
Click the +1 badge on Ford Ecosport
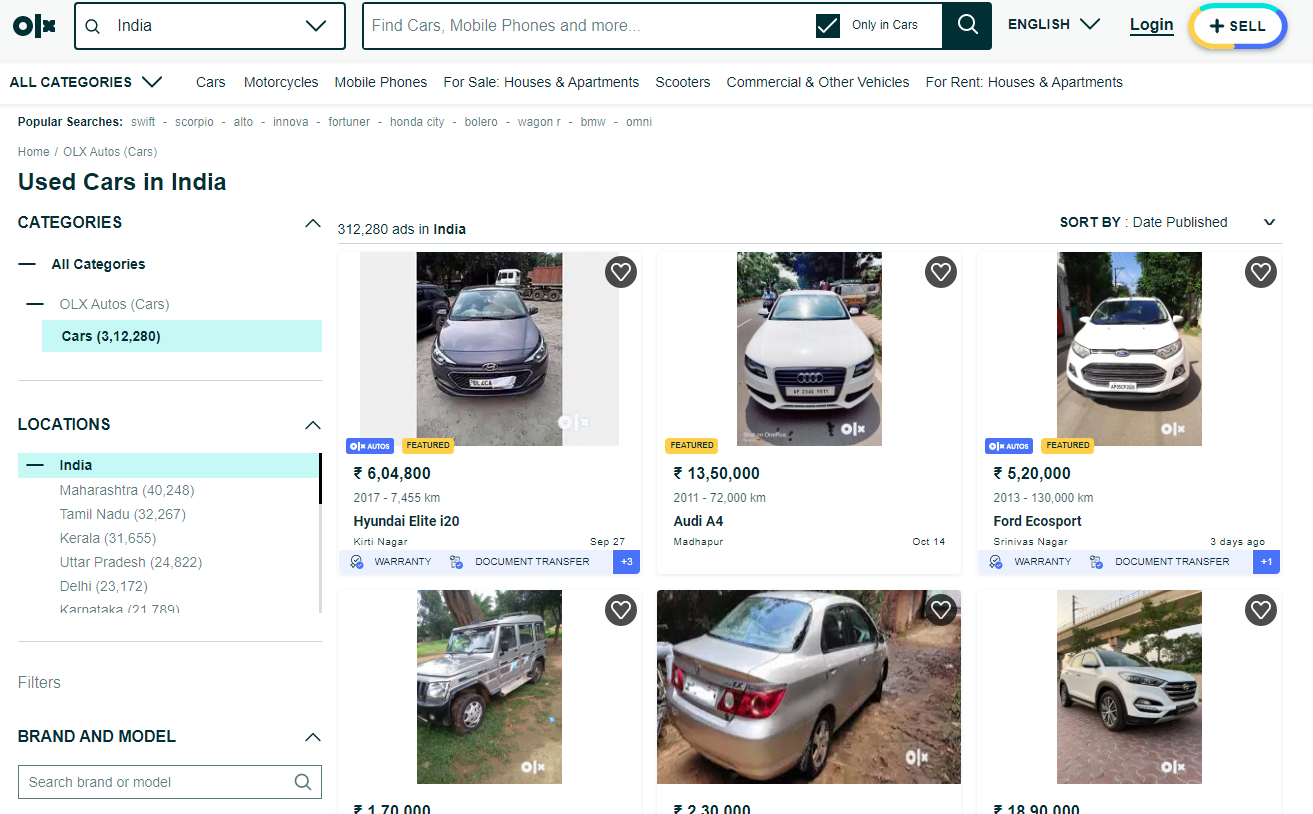tap(1266, 562)
